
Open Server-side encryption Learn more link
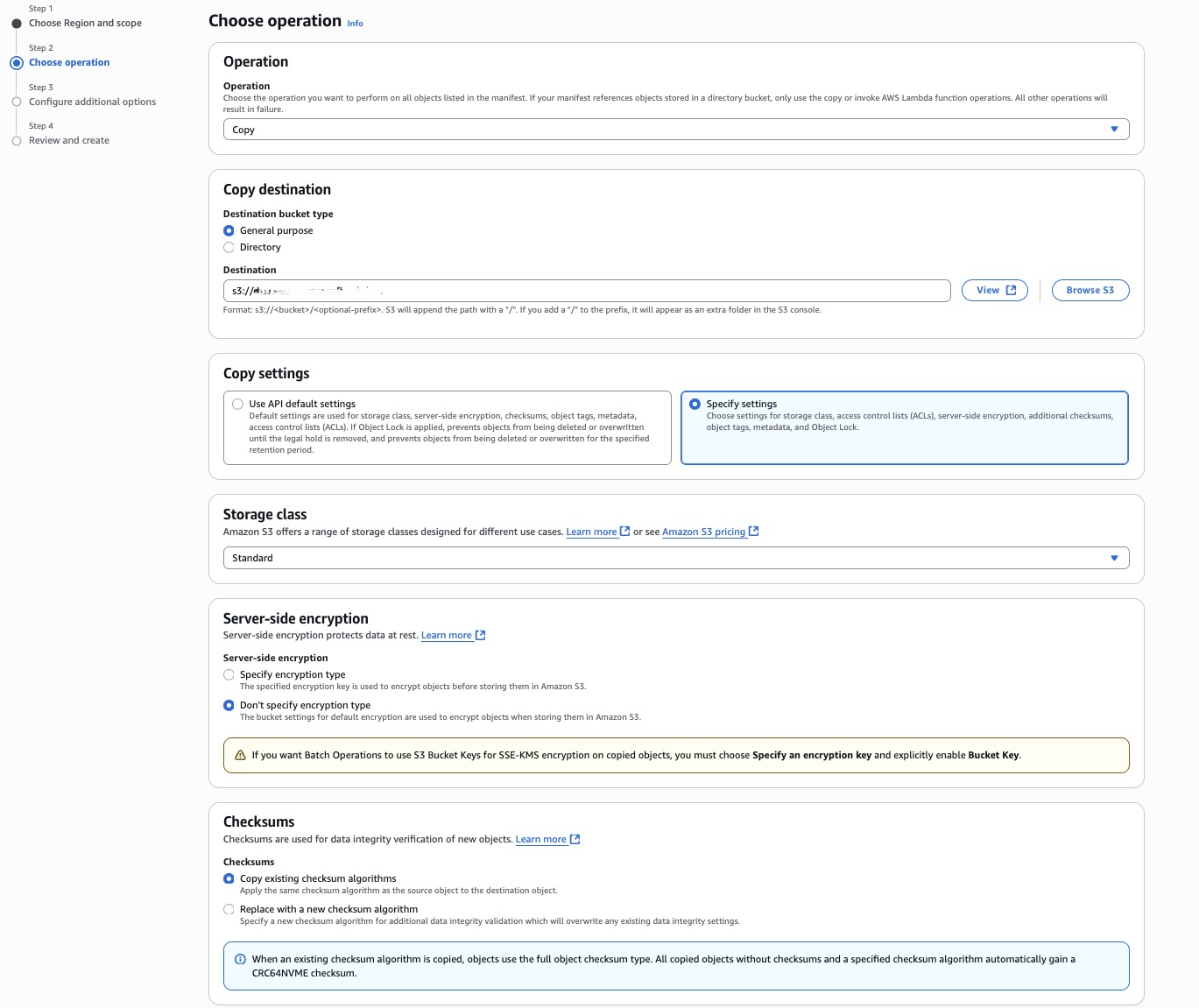pos(446,636)
